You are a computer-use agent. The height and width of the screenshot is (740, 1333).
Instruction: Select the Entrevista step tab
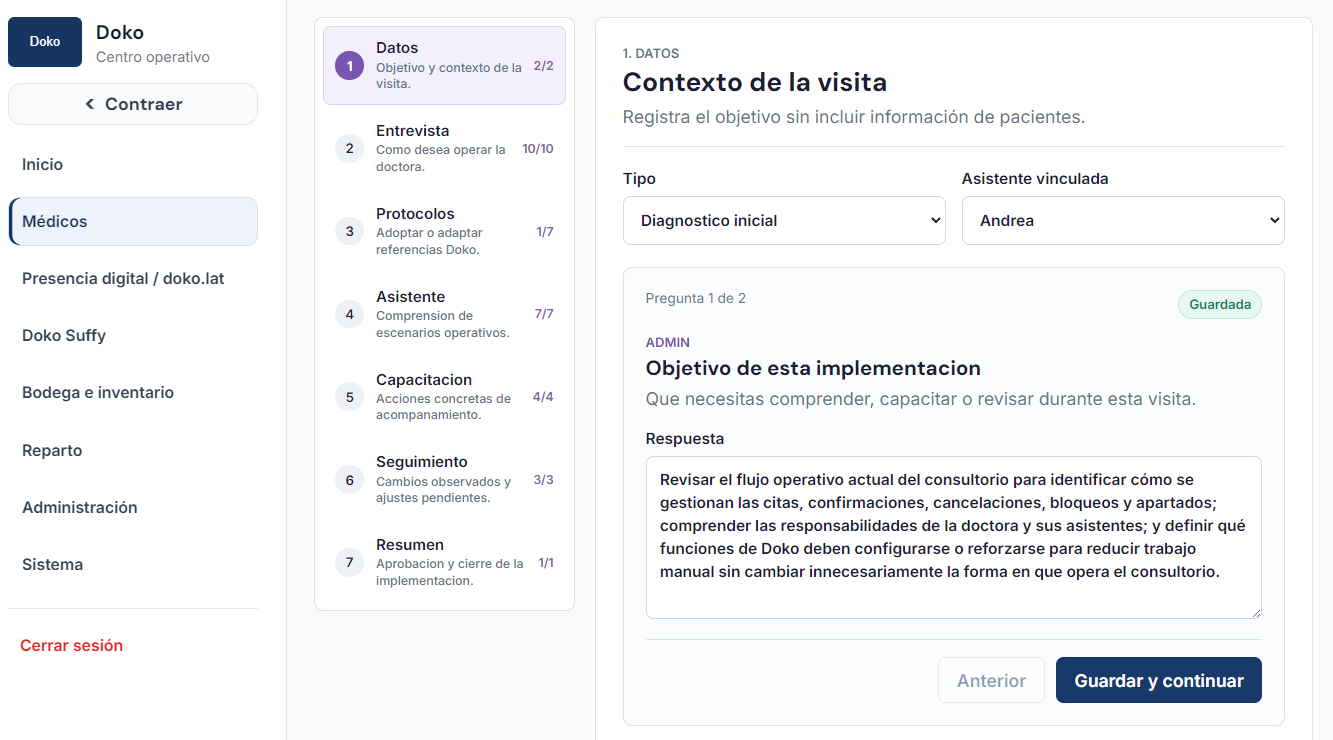pos(444,149)
